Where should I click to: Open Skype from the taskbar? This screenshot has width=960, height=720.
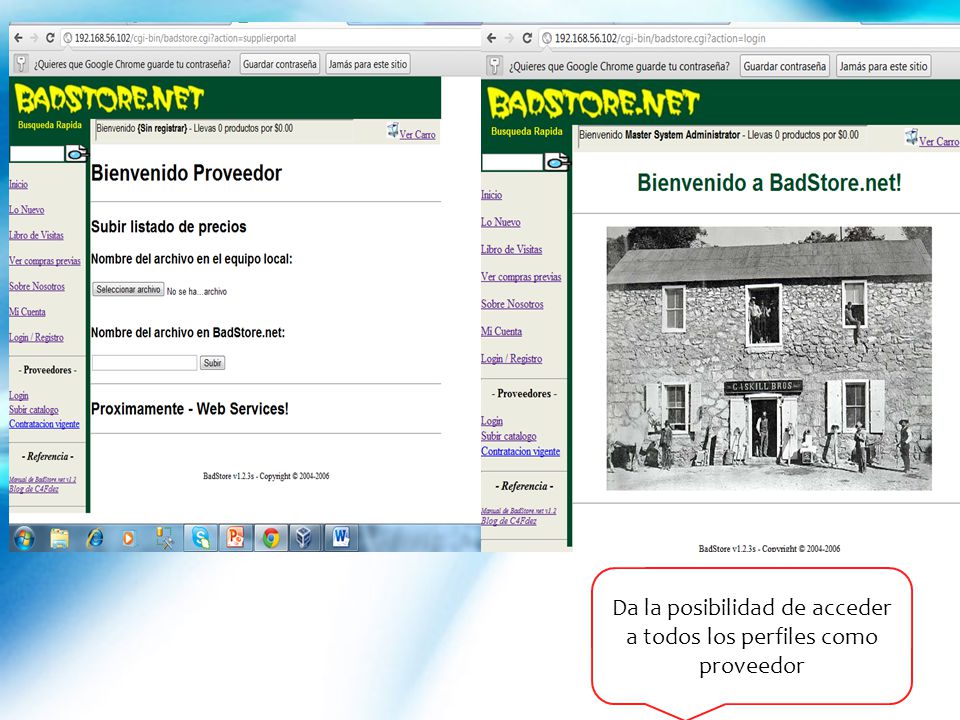[x=200, y=538]
